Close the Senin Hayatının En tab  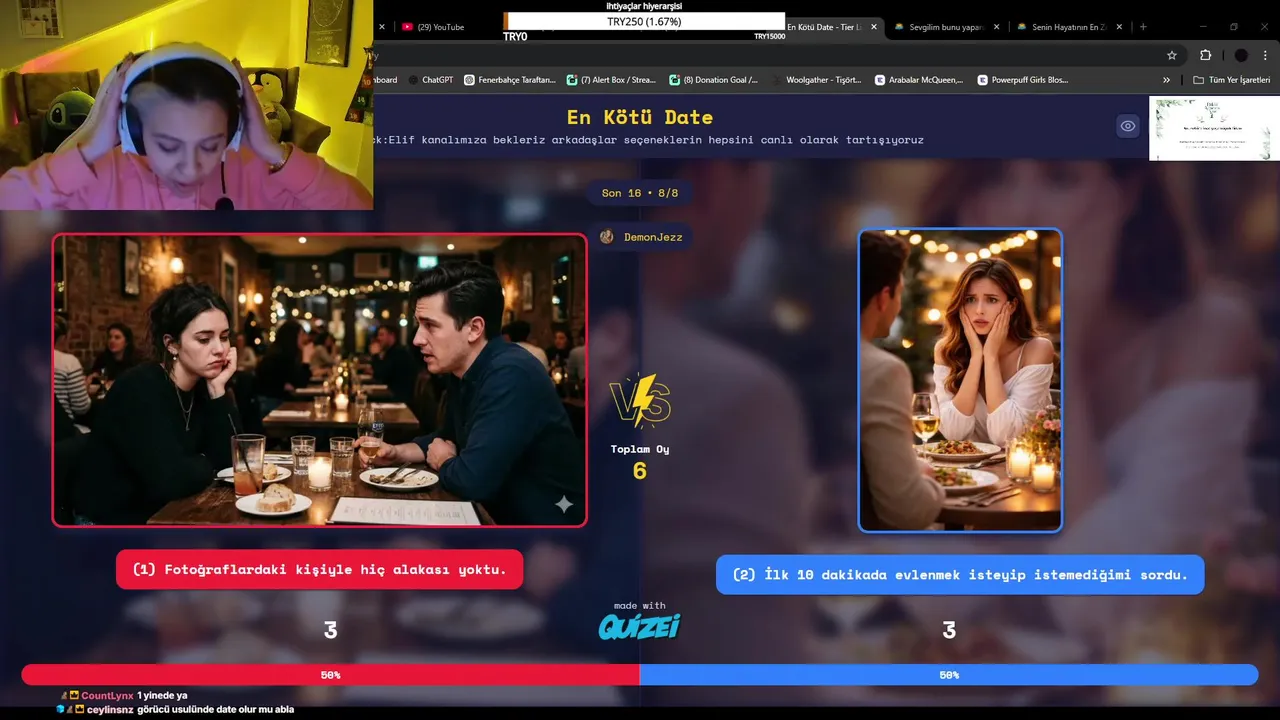point(1119,27)
